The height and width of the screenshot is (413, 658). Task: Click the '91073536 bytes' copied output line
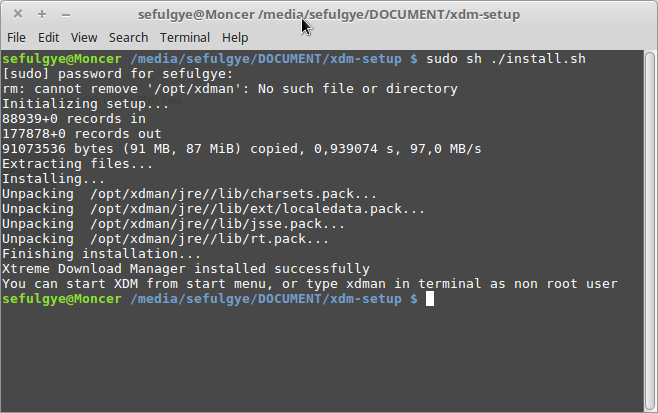(241, 149)
